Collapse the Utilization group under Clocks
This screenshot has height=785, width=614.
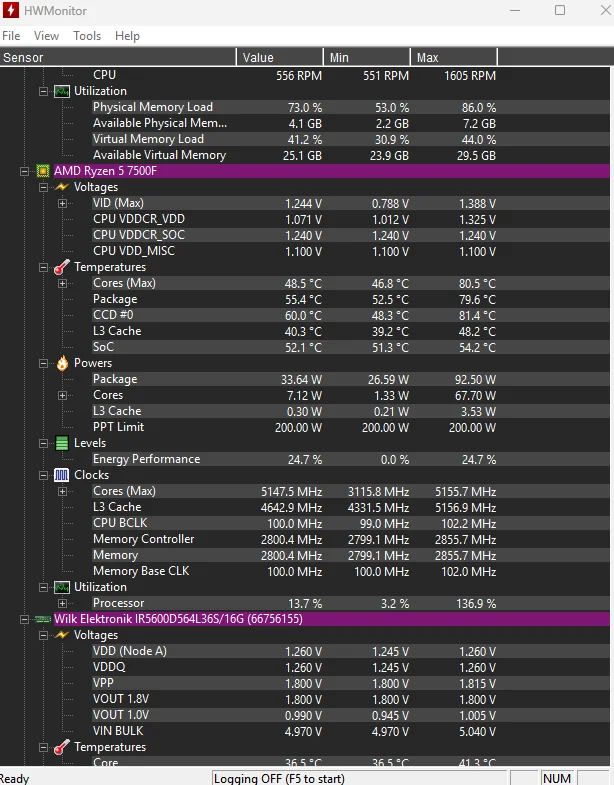coord(44,587)
